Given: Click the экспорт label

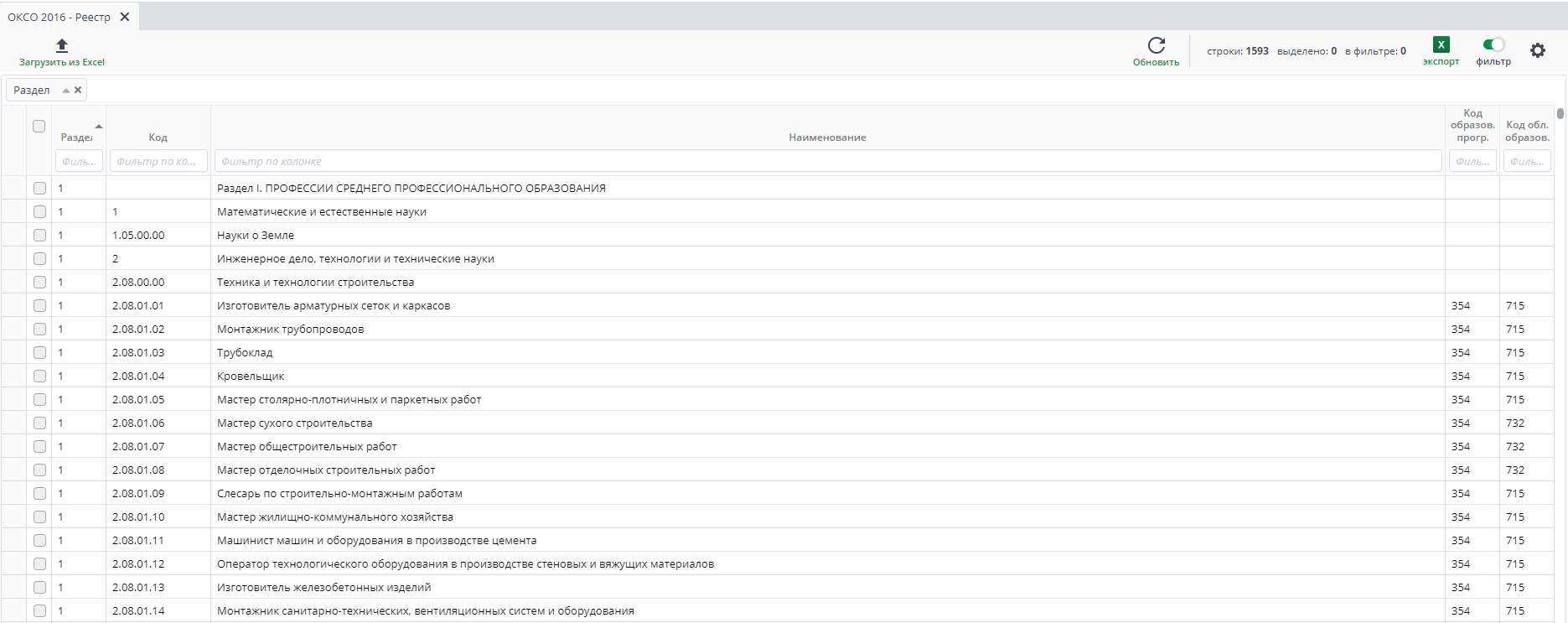Looking at the screenshot, I should click(x=1441, y=62).
